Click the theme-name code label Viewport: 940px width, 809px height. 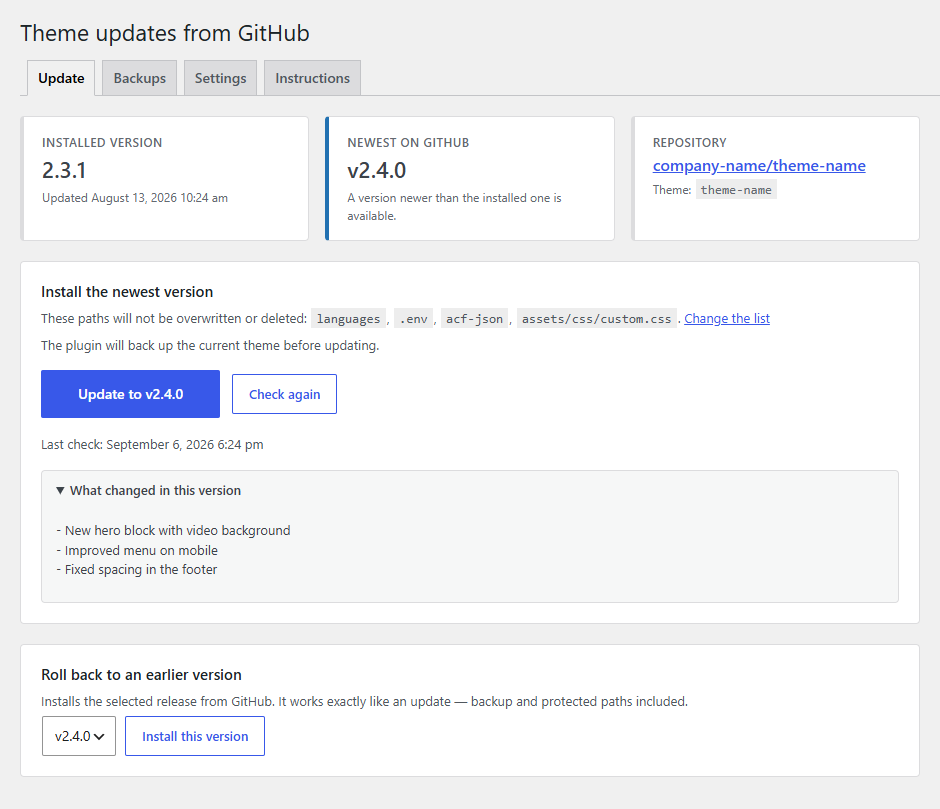pos(736,190)
